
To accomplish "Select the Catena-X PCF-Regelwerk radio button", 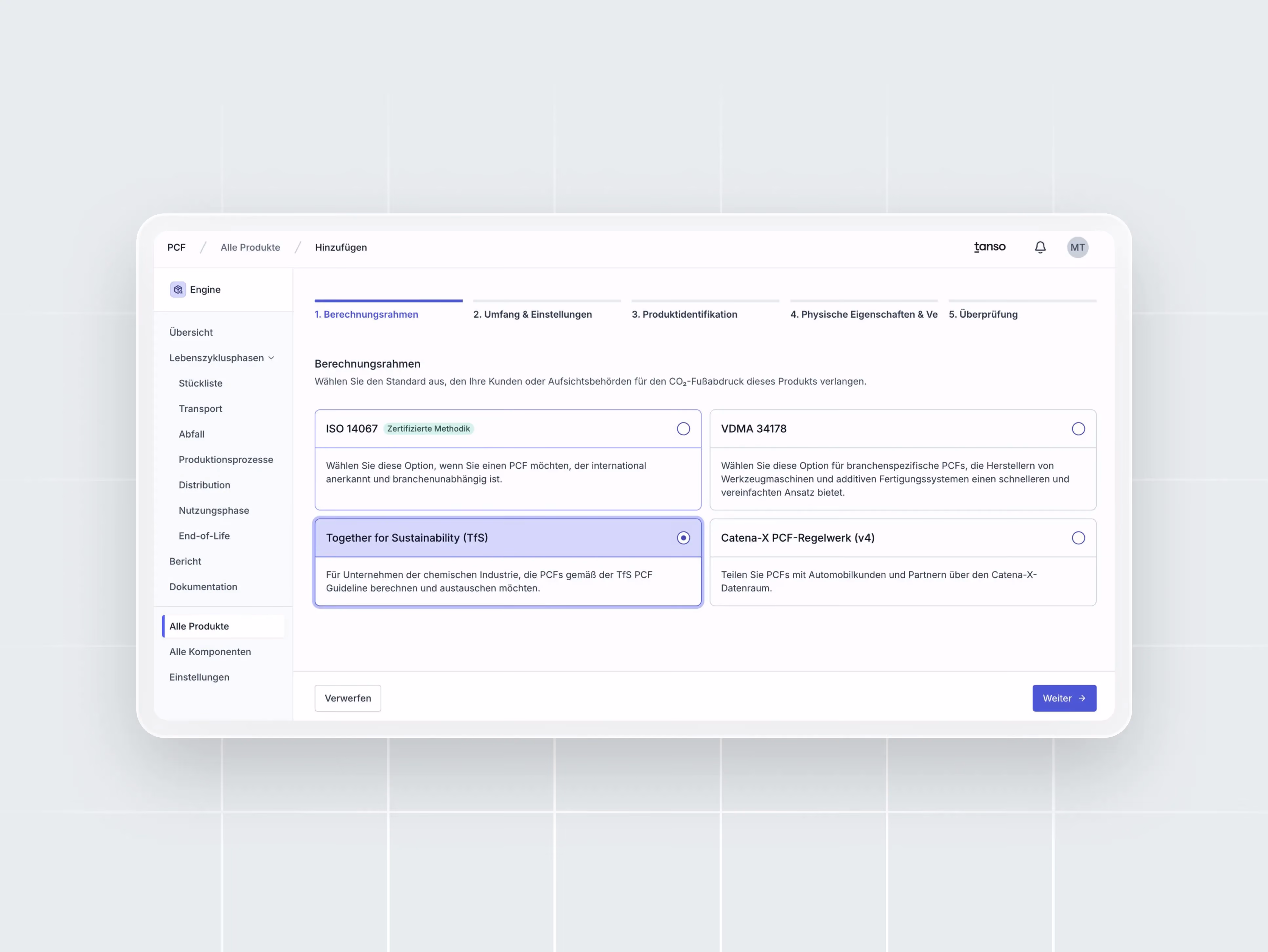I will [1078, 538].
